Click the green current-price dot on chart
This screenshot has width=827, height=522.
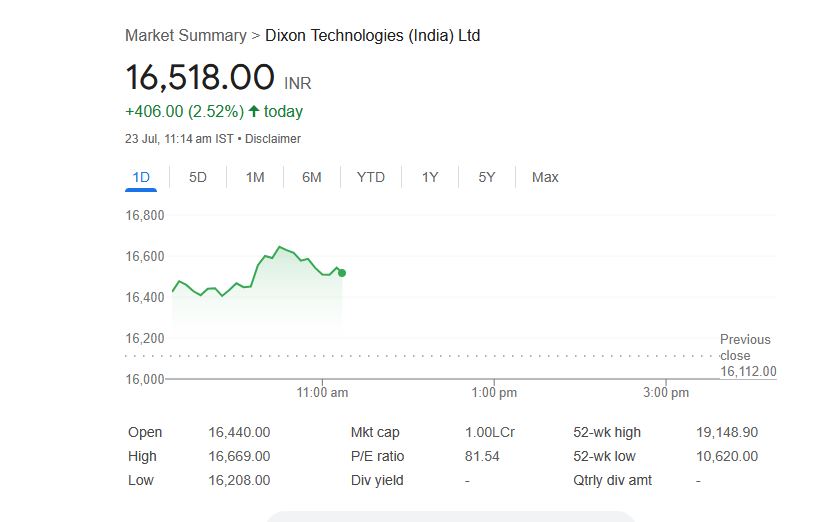click(342, 272)
